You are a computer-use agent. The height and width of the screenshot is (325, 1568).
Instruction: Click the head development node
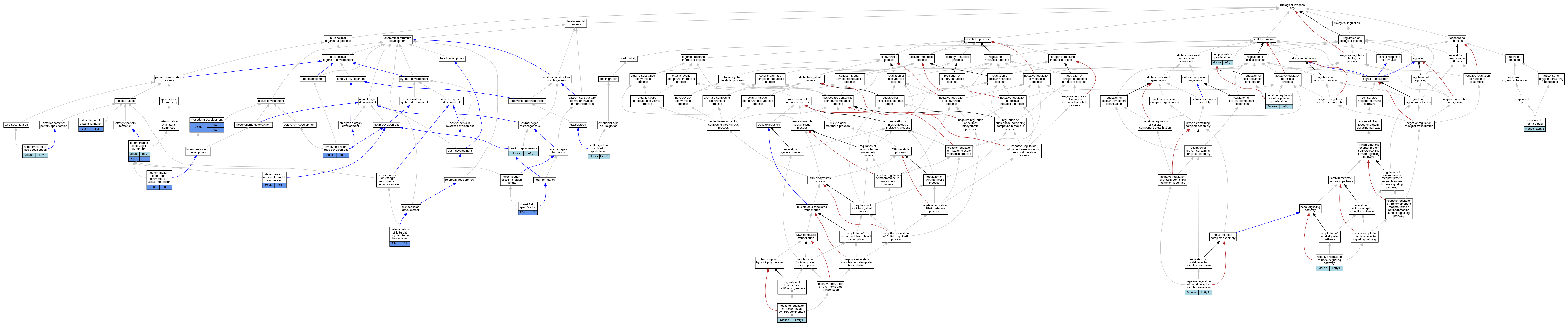pyautogui.click(x=452, y=58)
